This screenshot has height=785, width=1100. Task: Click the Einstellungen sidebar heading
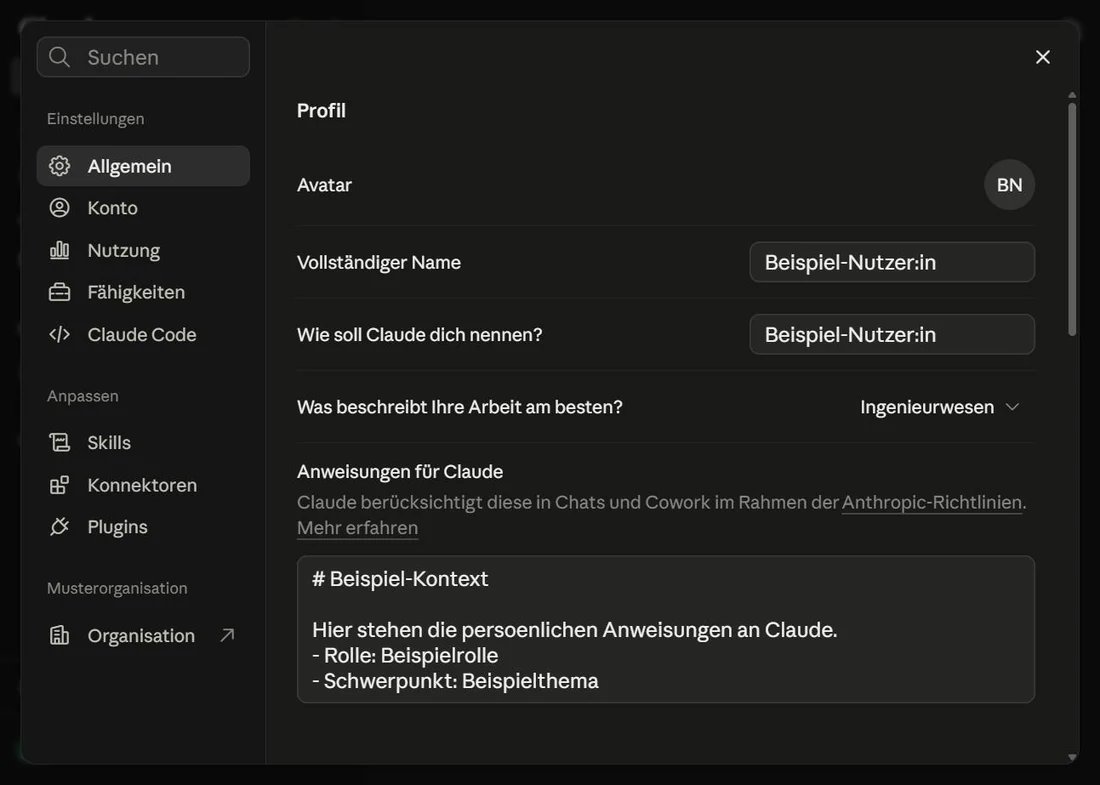(x=95, y=119)
